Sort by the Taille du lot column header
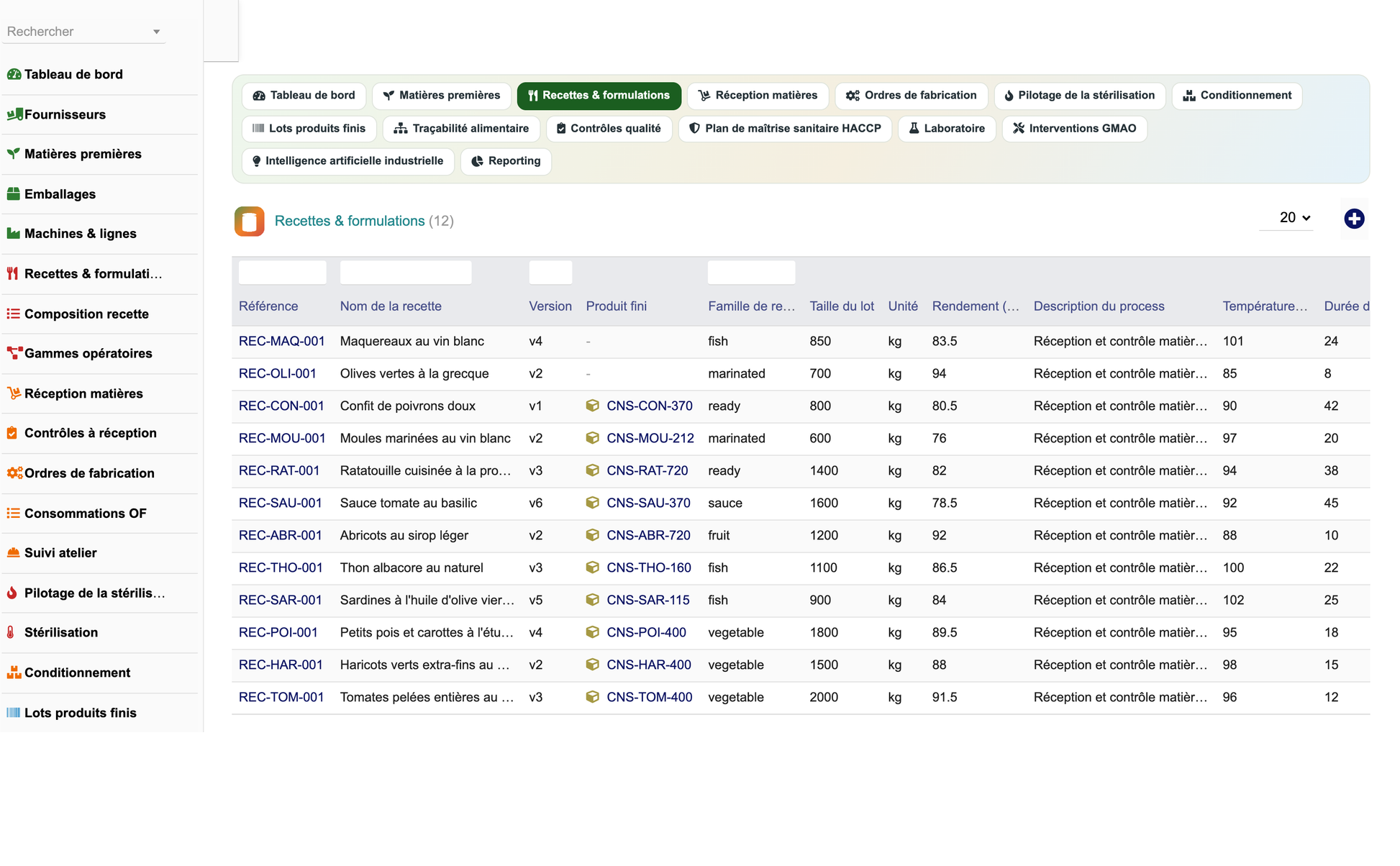Viewport: 1400px width, 866px height. [x=842, y=306]
